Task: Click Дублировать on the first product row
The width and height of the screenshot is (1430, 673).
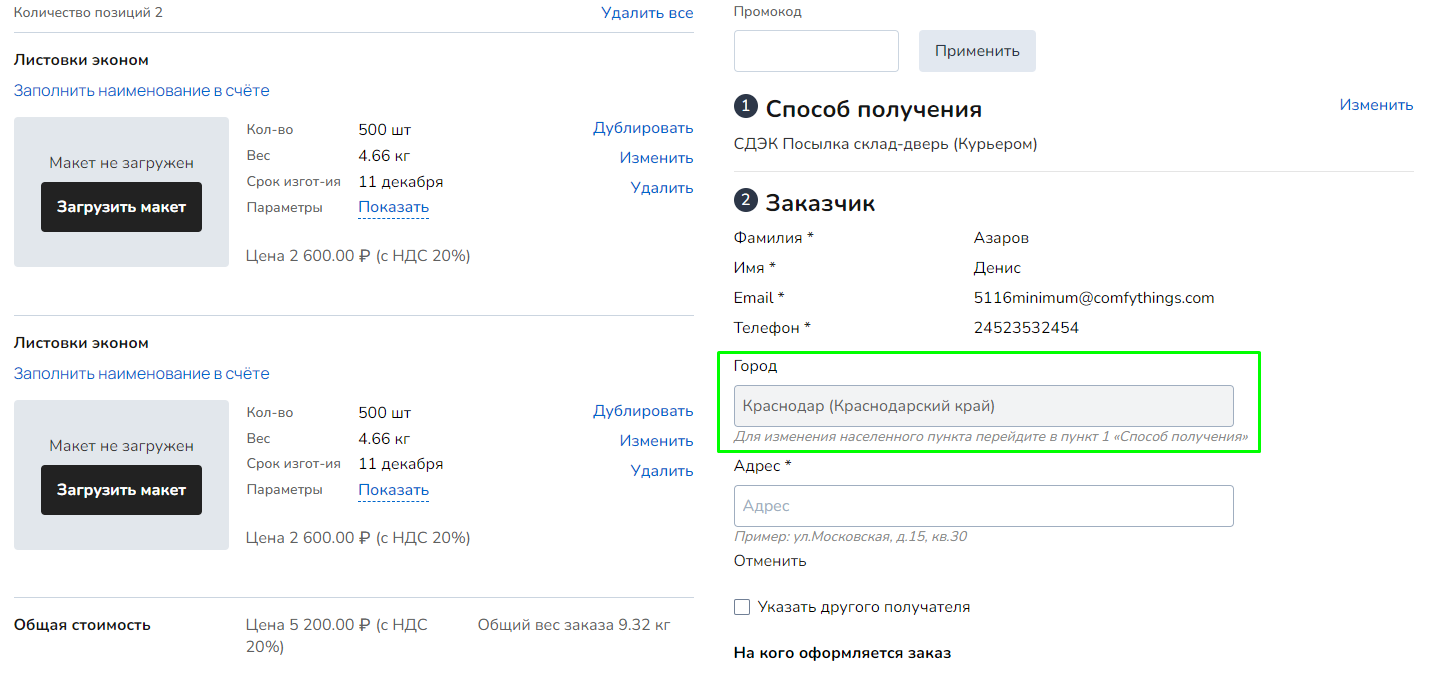Action: [643, 127]
